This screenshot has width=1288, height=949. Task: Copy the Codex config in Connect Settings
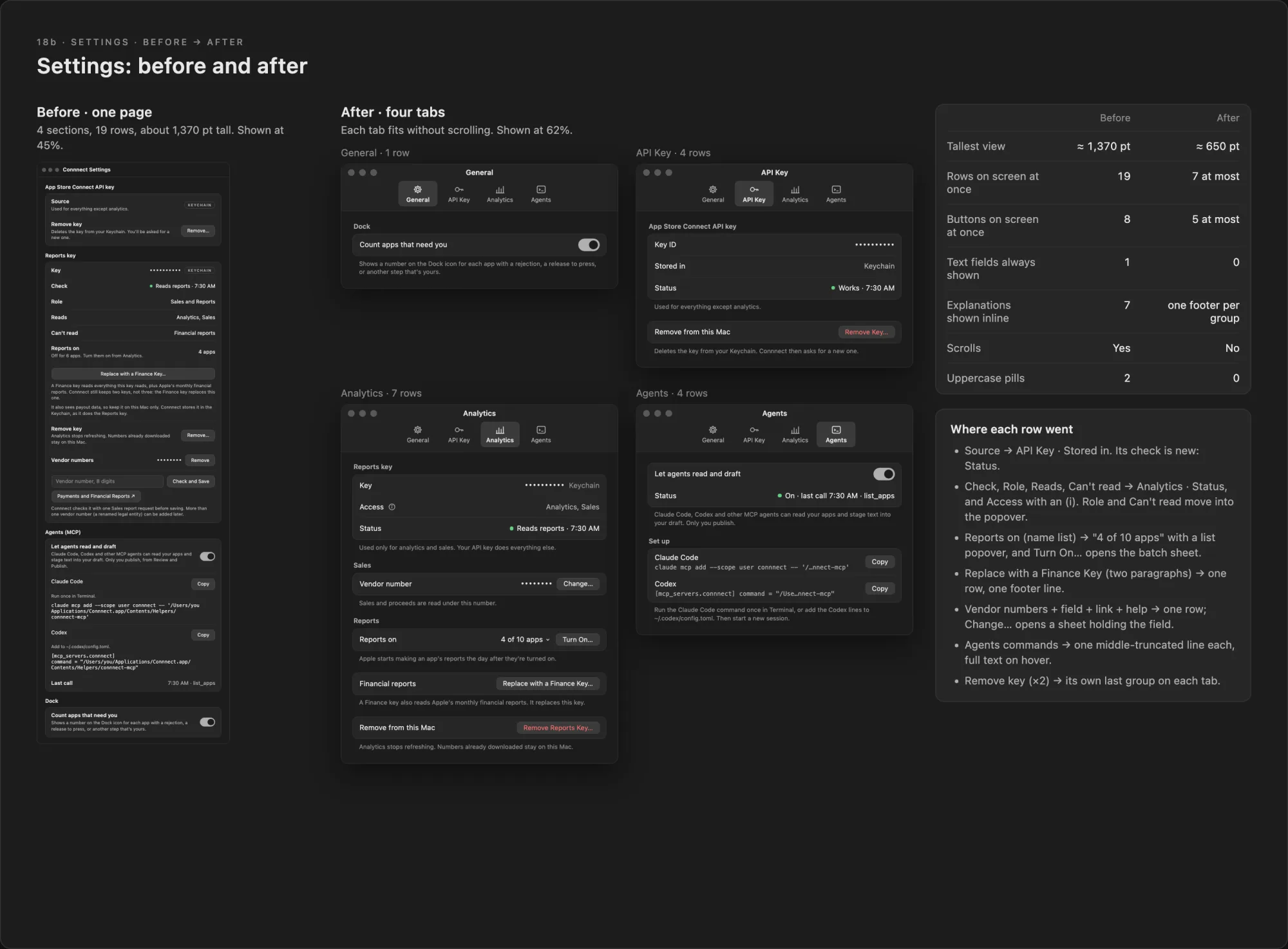click(x=204, y=635)
